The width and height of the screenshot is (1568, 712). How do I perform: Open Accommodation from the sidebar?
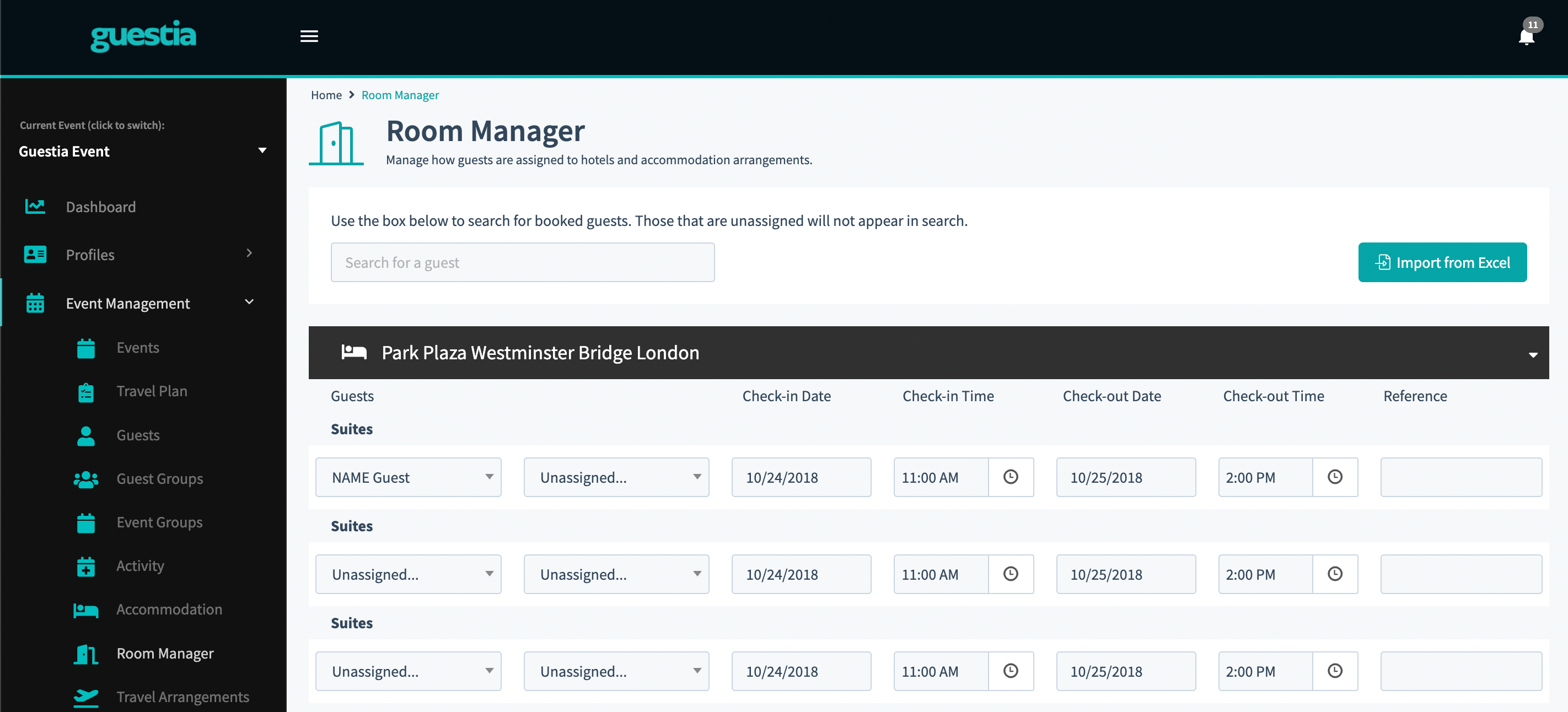pos(169,609)
